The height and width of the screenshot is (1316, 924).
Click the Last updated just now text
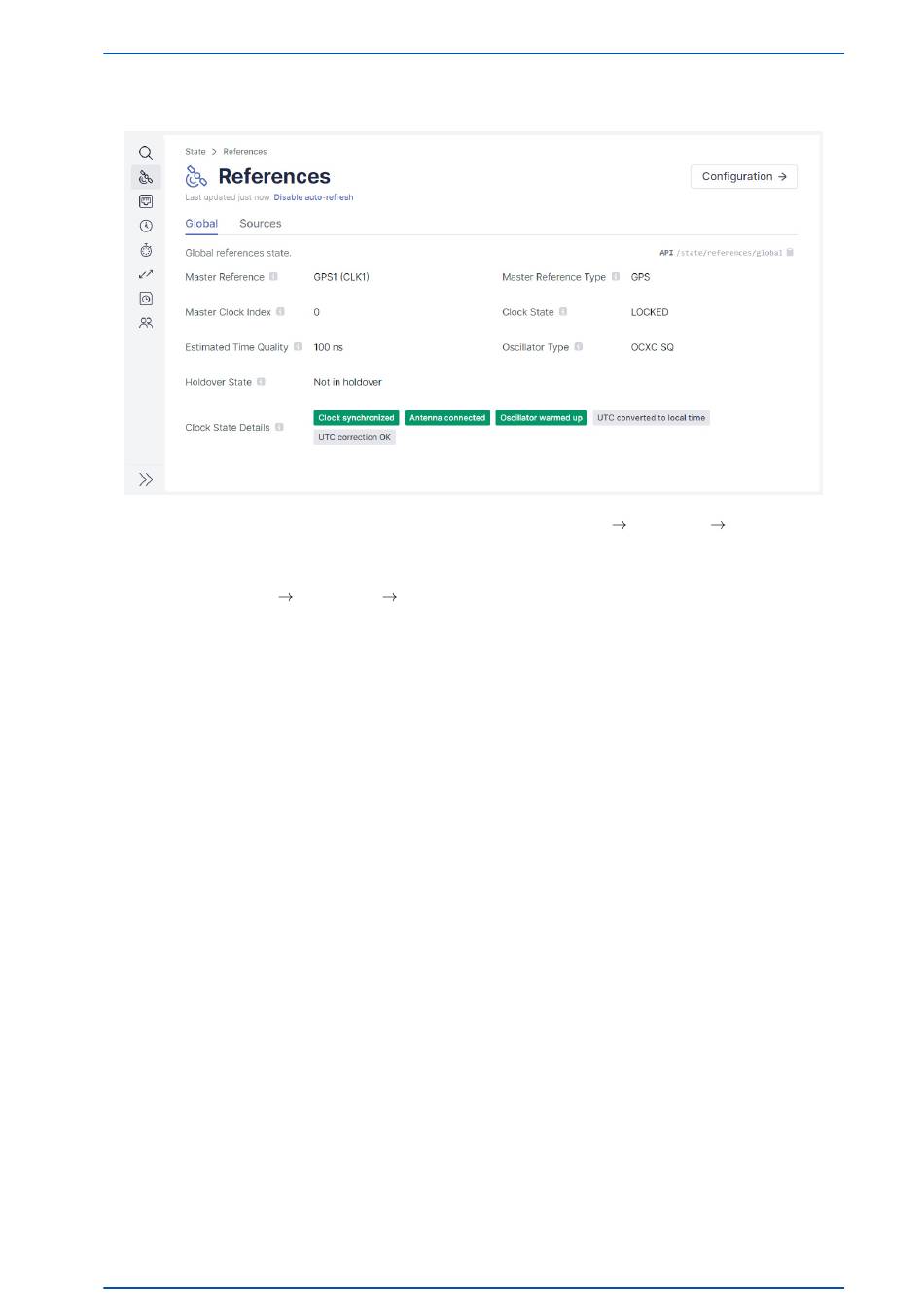coord(228,197)
